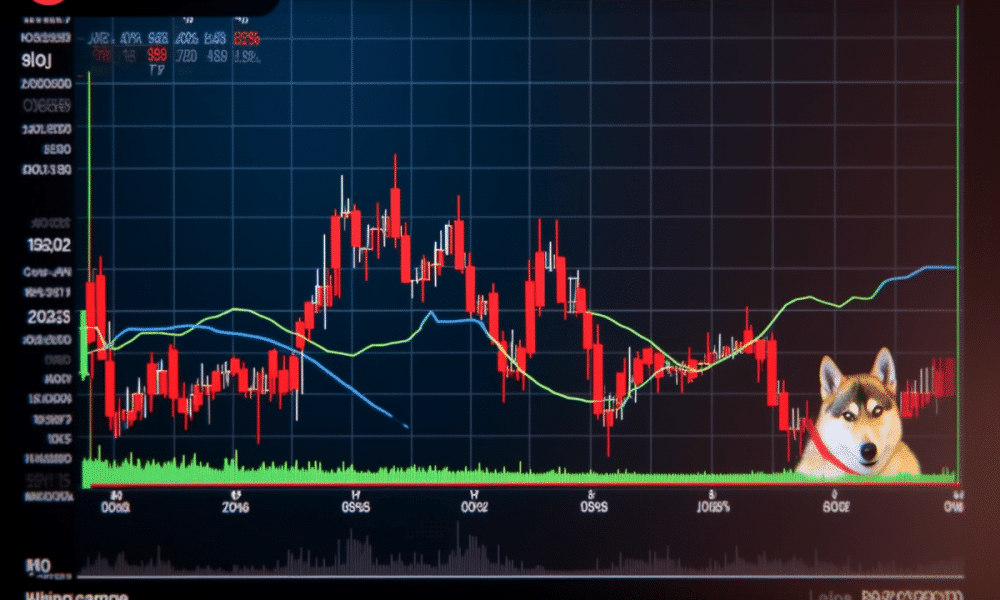Click the red highlighted number in second stats row
1000x600 pixels.
coord(157,56)
